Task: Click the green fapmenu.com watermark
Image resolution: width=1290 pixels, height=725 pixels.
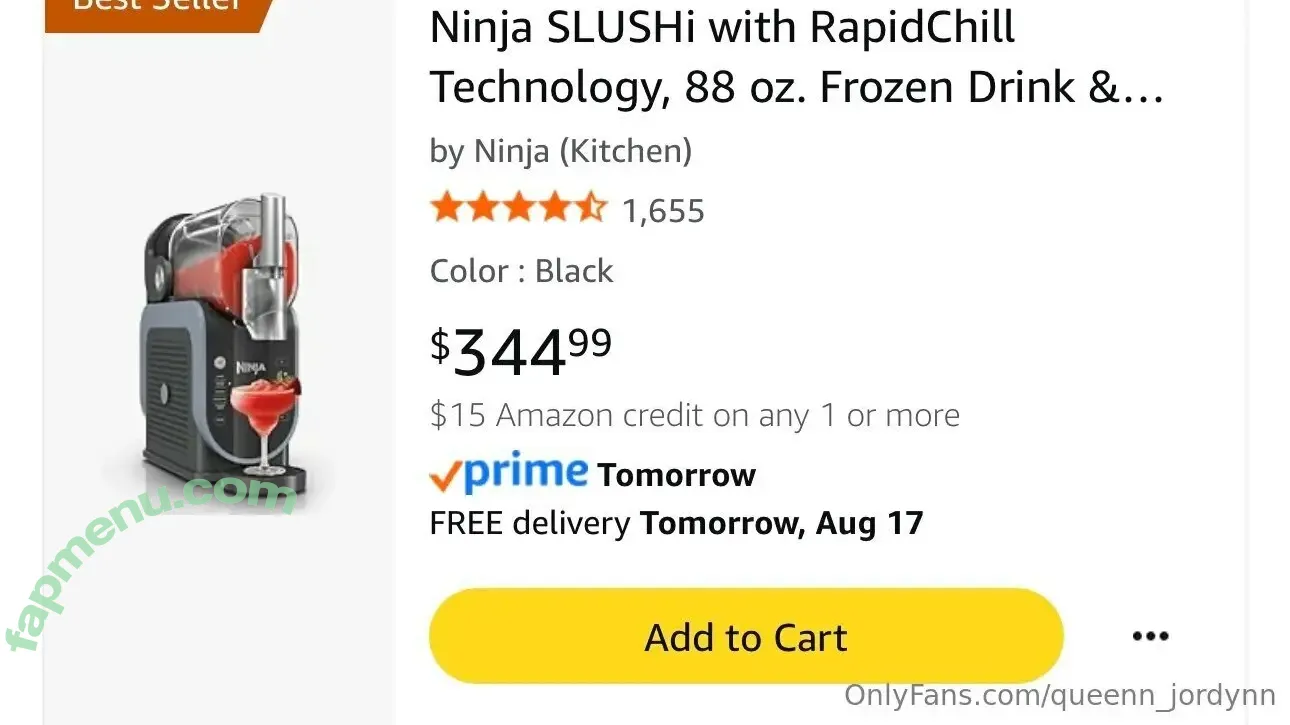Action: pyautogui.click(x=150, y=560)
